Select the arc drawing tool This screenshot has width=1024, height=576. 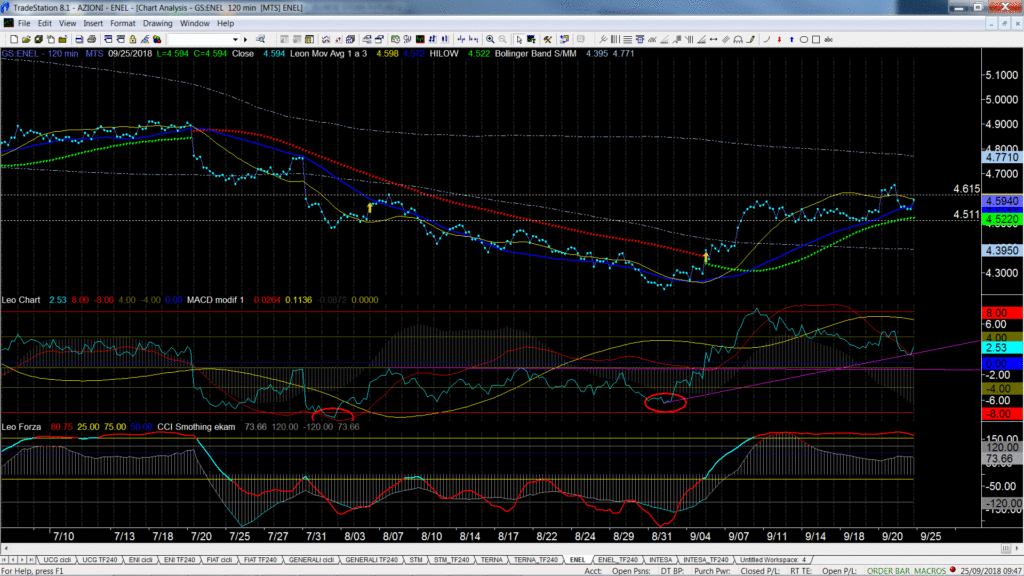point(738,40)
